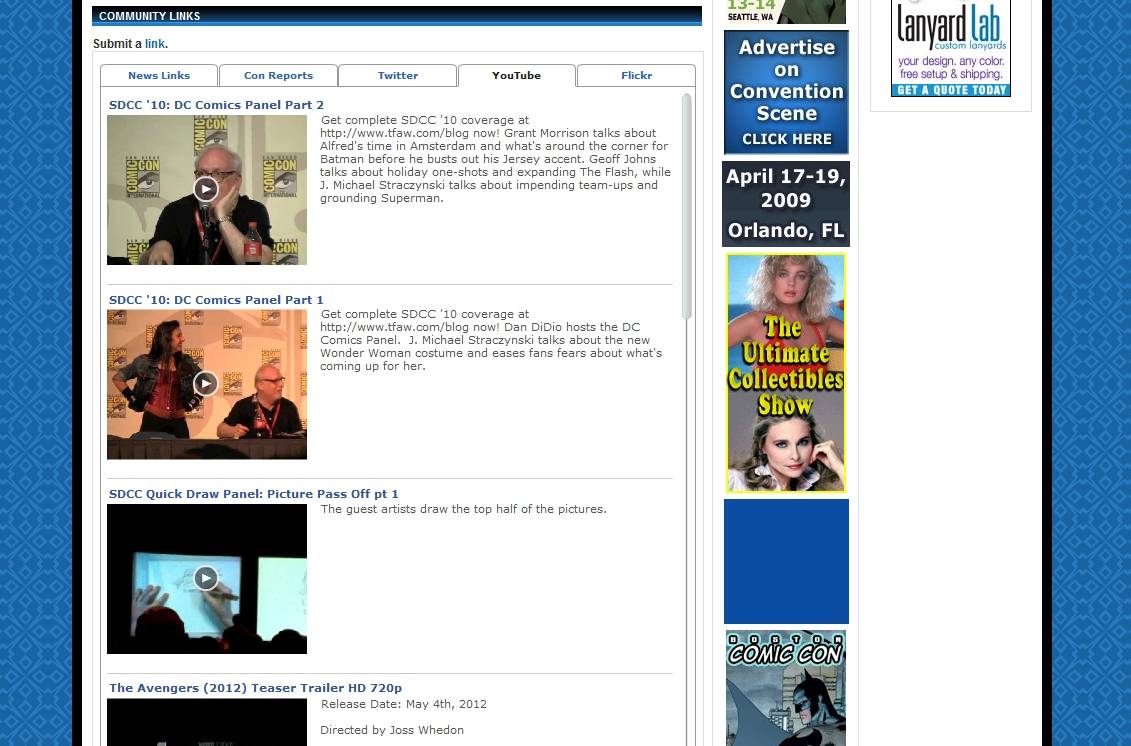This screenshot has width=1131, height=746.
Task: Click the Advertise on Convention Scene banner
Action: (786, 92)
